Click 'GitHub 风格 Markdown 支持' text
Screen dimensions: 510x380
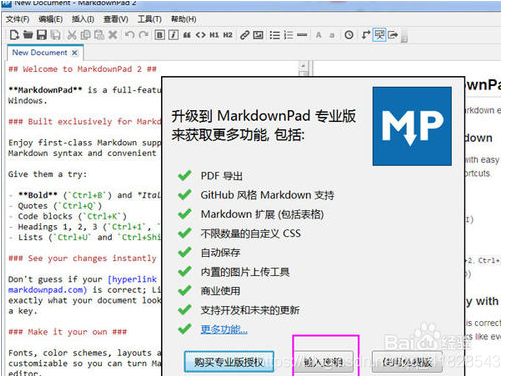pos(267,195)
